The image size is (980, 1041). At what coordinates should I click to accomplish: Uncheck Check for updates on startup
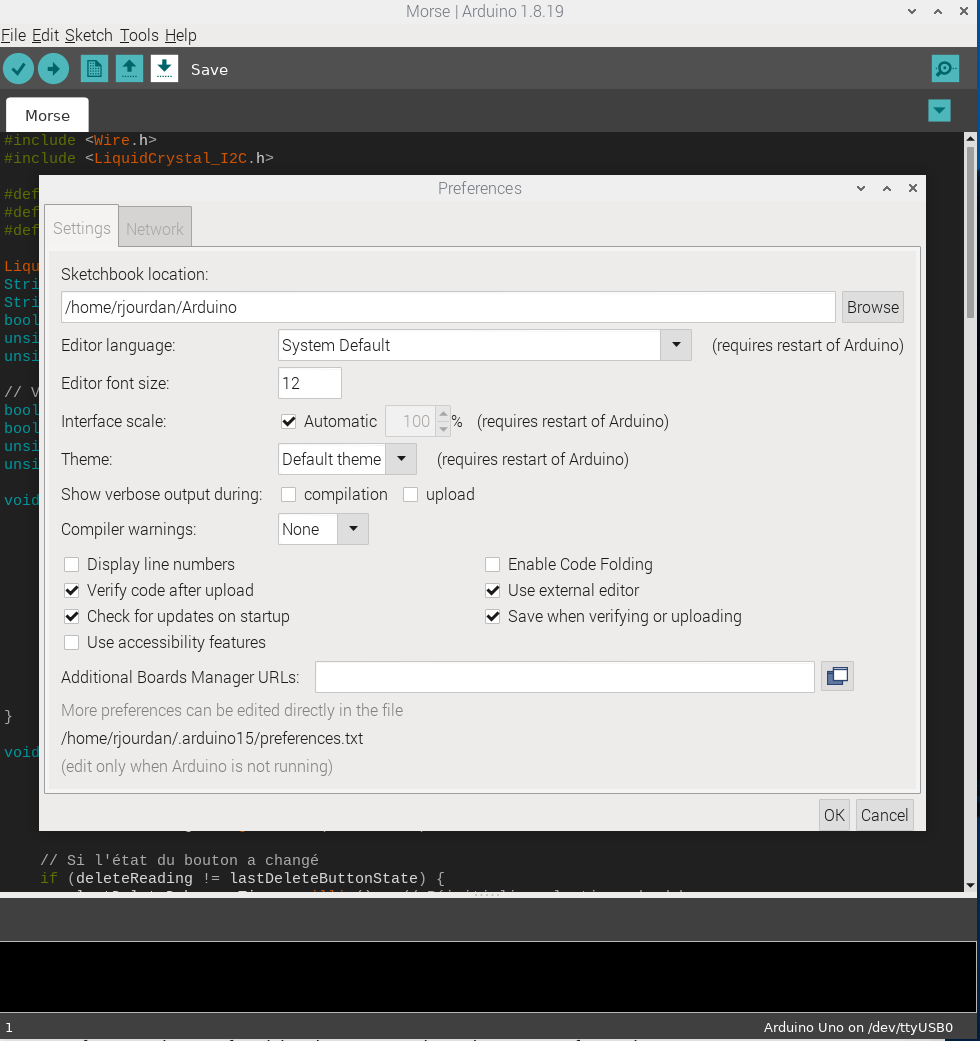tap(71, 616)
